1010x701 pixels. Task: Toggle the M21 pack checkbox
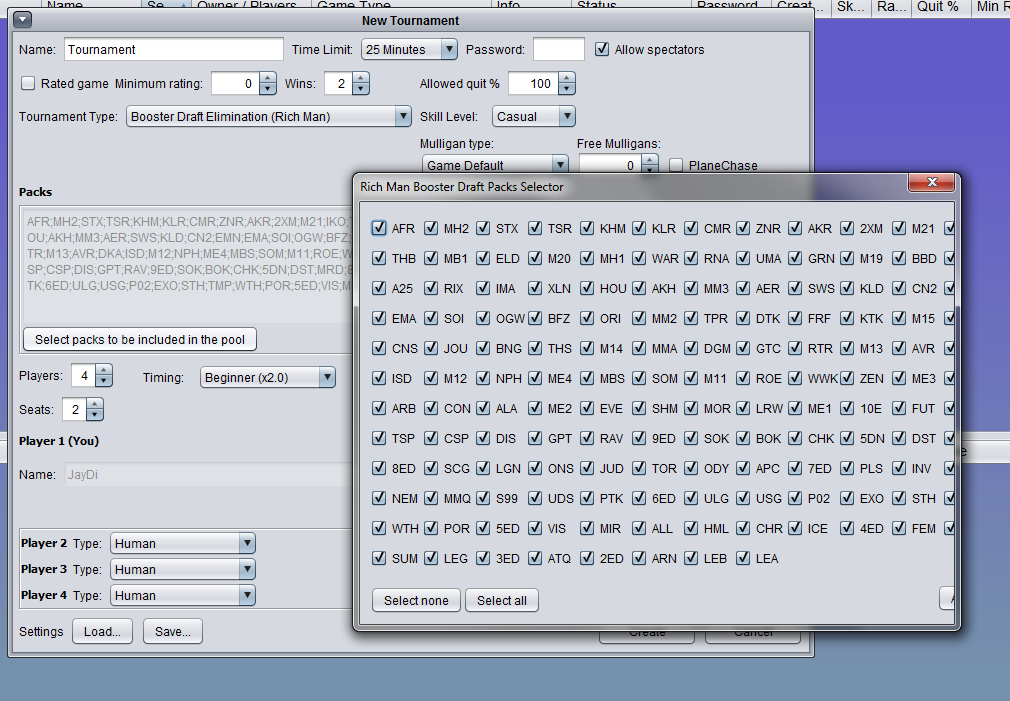[x=899, y=228]
